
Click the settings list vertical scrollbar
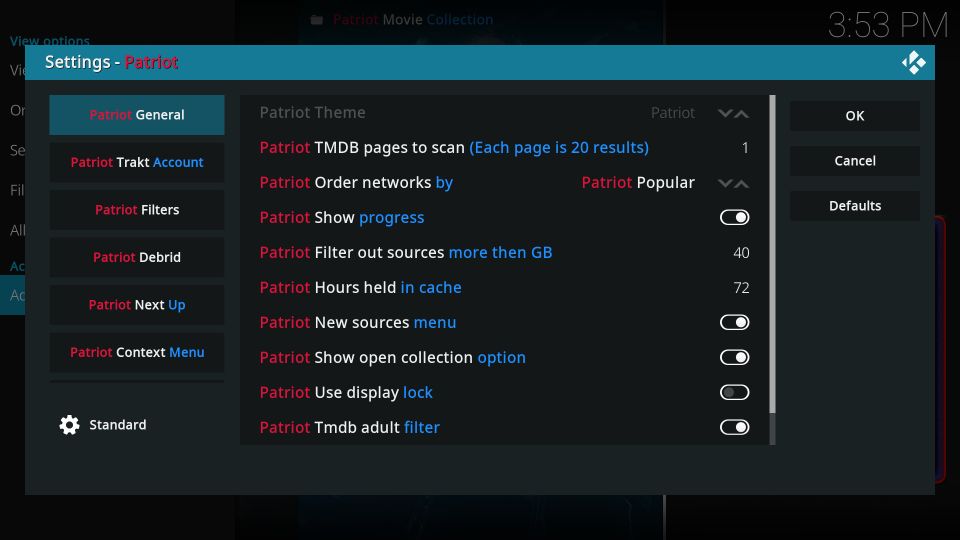coord(772,269)
